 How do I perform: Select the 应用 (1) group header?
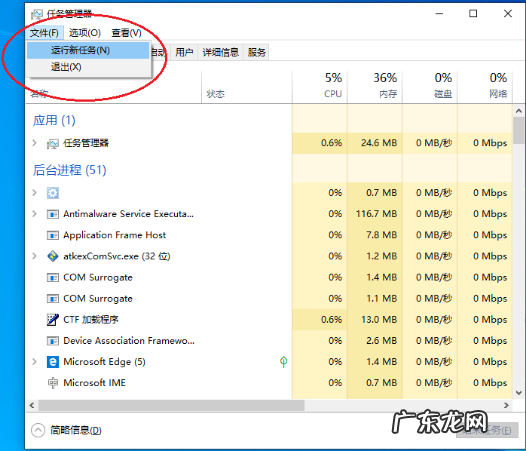pyautogui.click(x=54, y=120)
